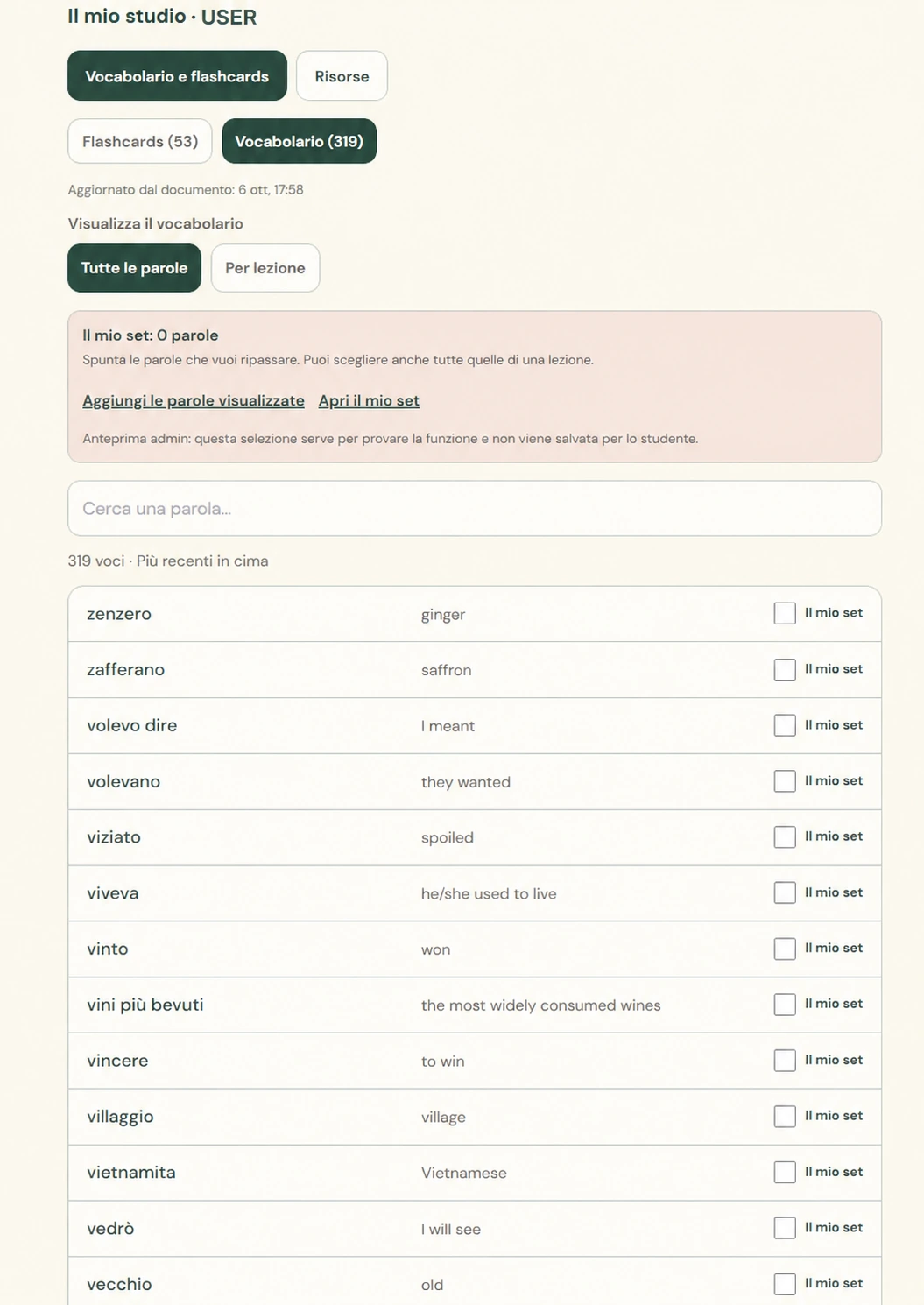Check Il mio set for vecchio

(785, 1284)
